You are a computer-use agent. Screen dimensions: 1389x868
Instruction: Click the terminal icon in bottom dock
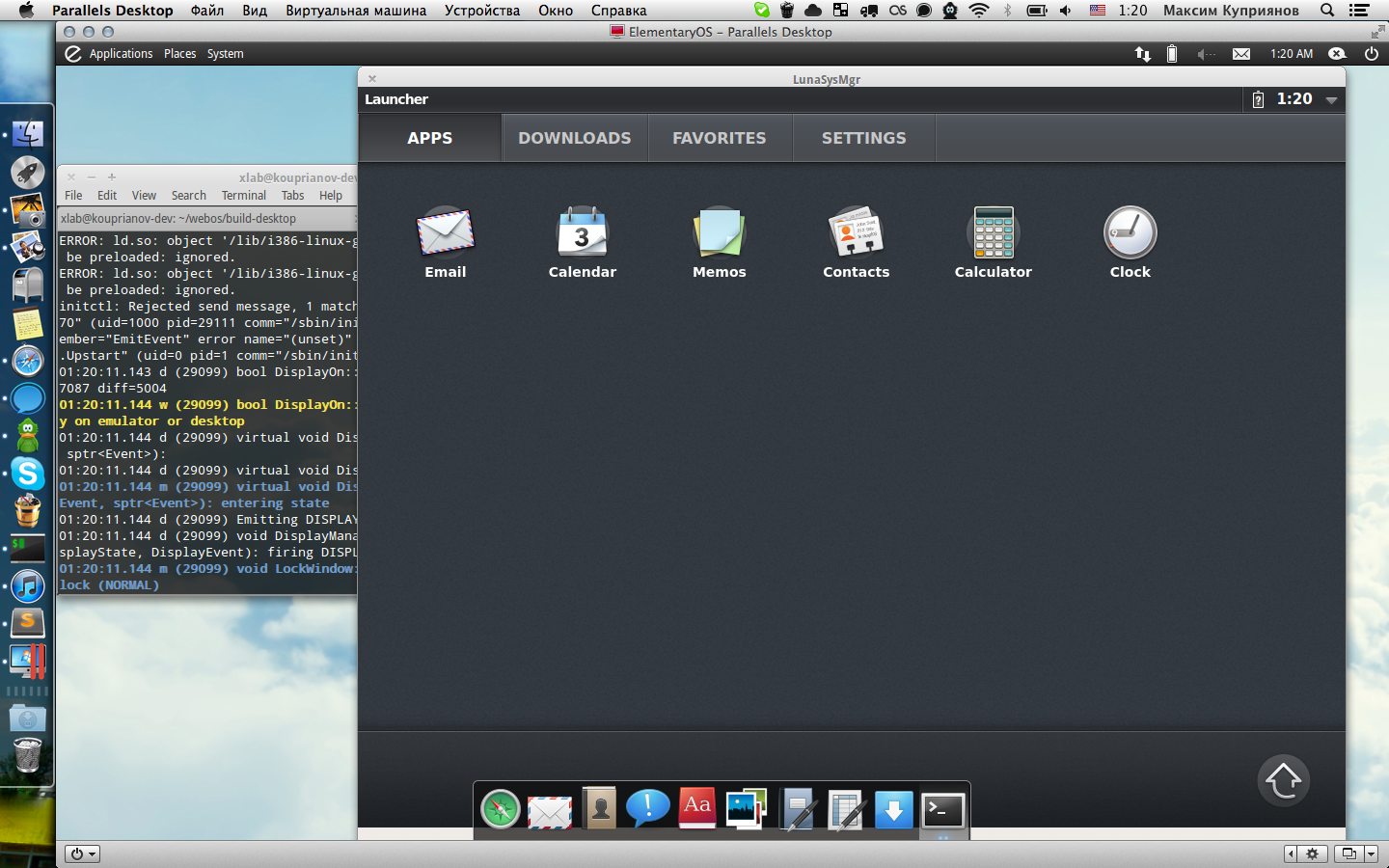[x=942, y=810]
